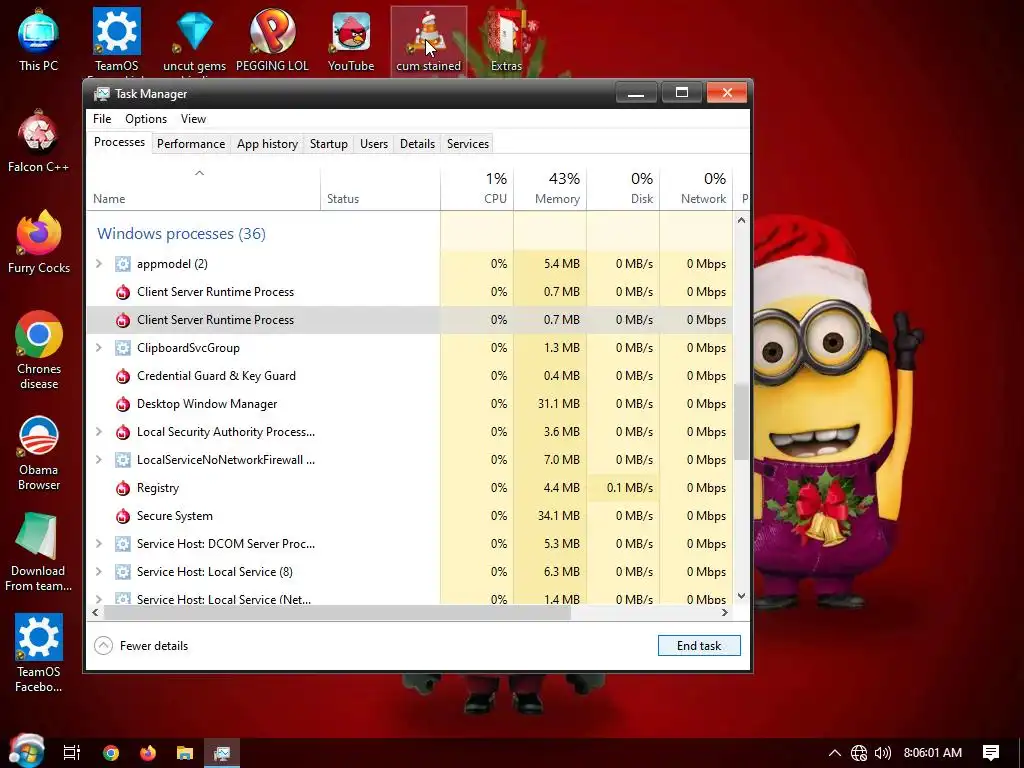Switch to the Startup tab
The height and width of the screenshot is (768, 1024).
(328, 144)
